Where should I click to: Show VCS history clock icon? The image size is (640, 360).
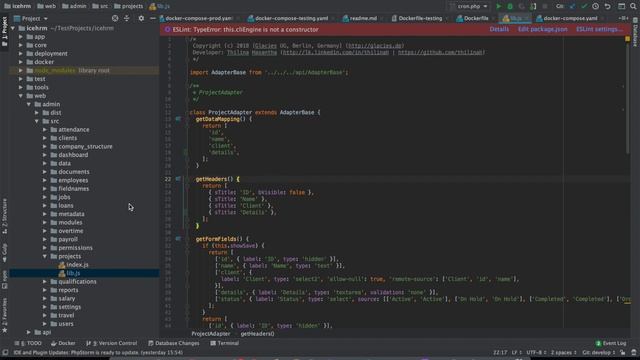tap(596, 6)
